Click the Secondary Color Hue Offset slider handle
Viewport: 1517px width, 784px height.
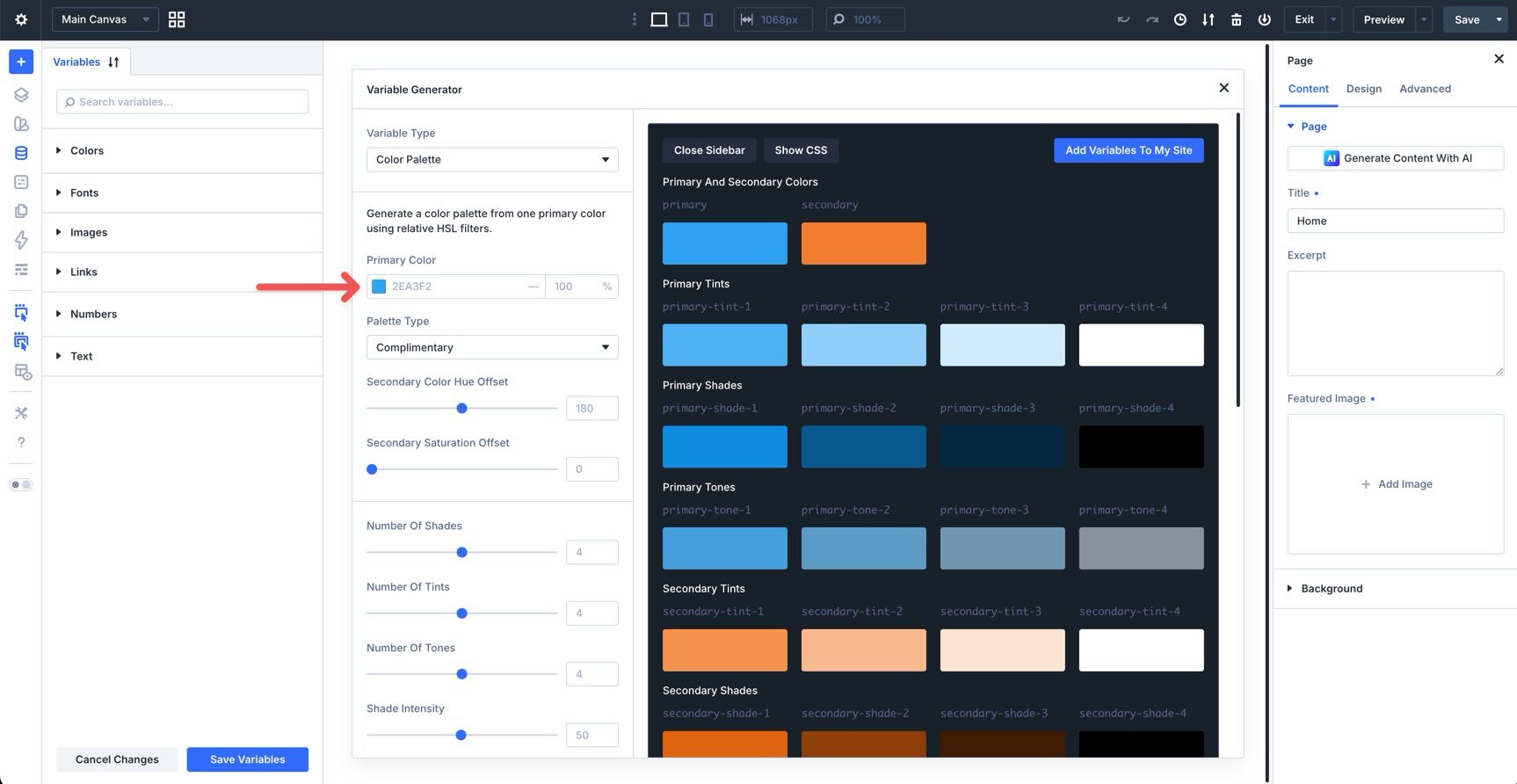(x=461, y=408)
